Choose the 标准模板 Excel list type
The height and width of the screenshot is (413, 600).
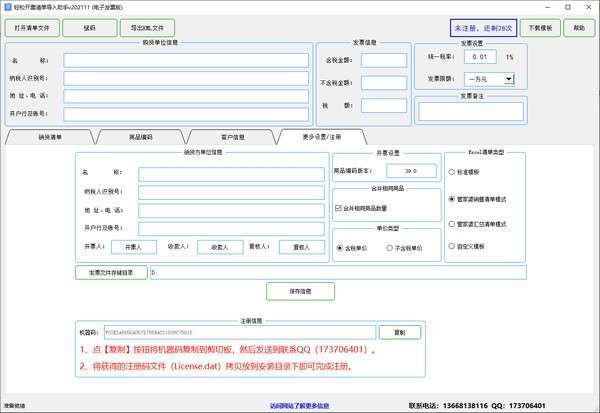pos(453,174)
